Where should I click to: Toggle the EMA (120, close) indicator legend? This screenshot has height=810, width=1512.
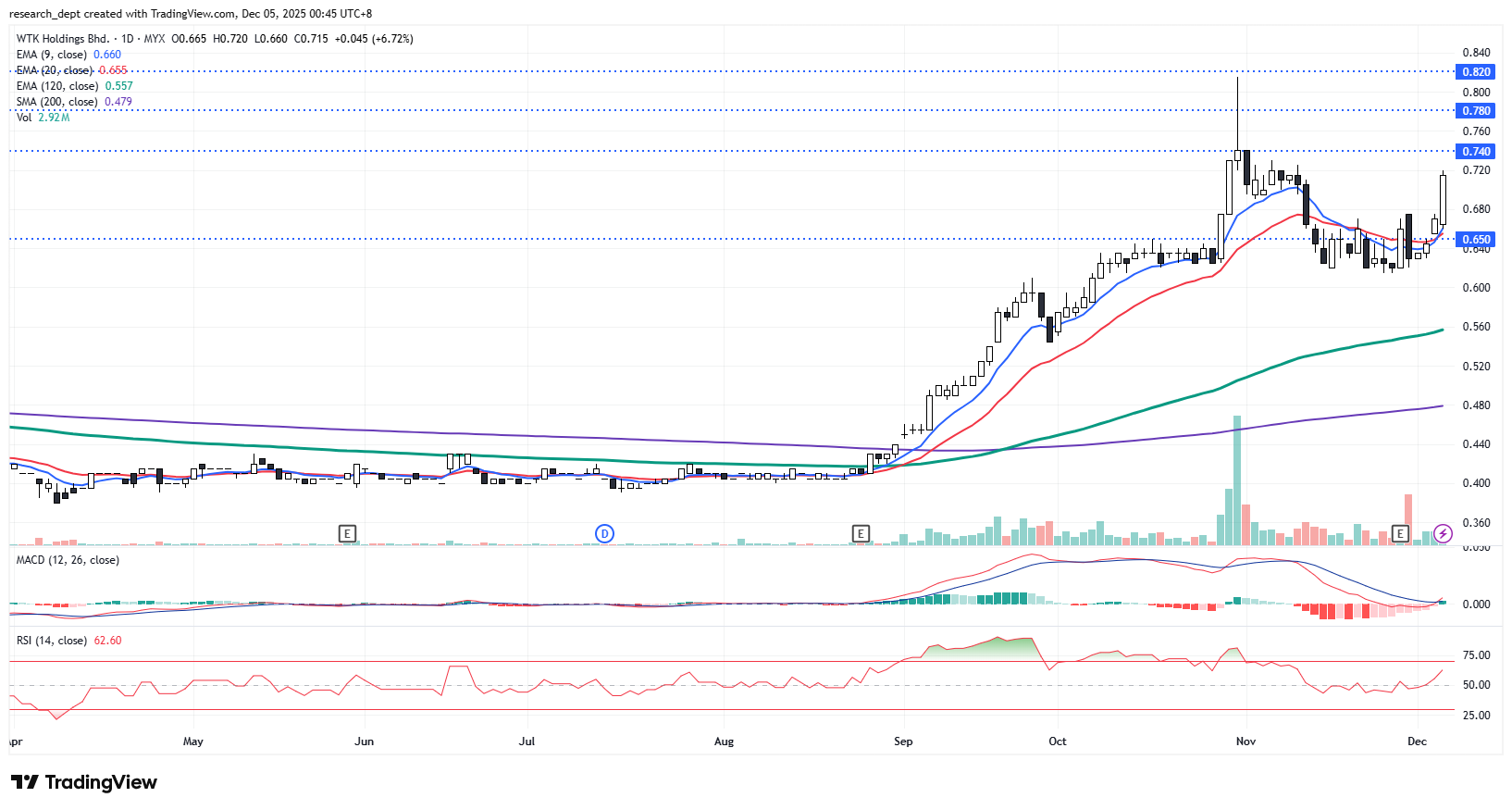point(56,86)
